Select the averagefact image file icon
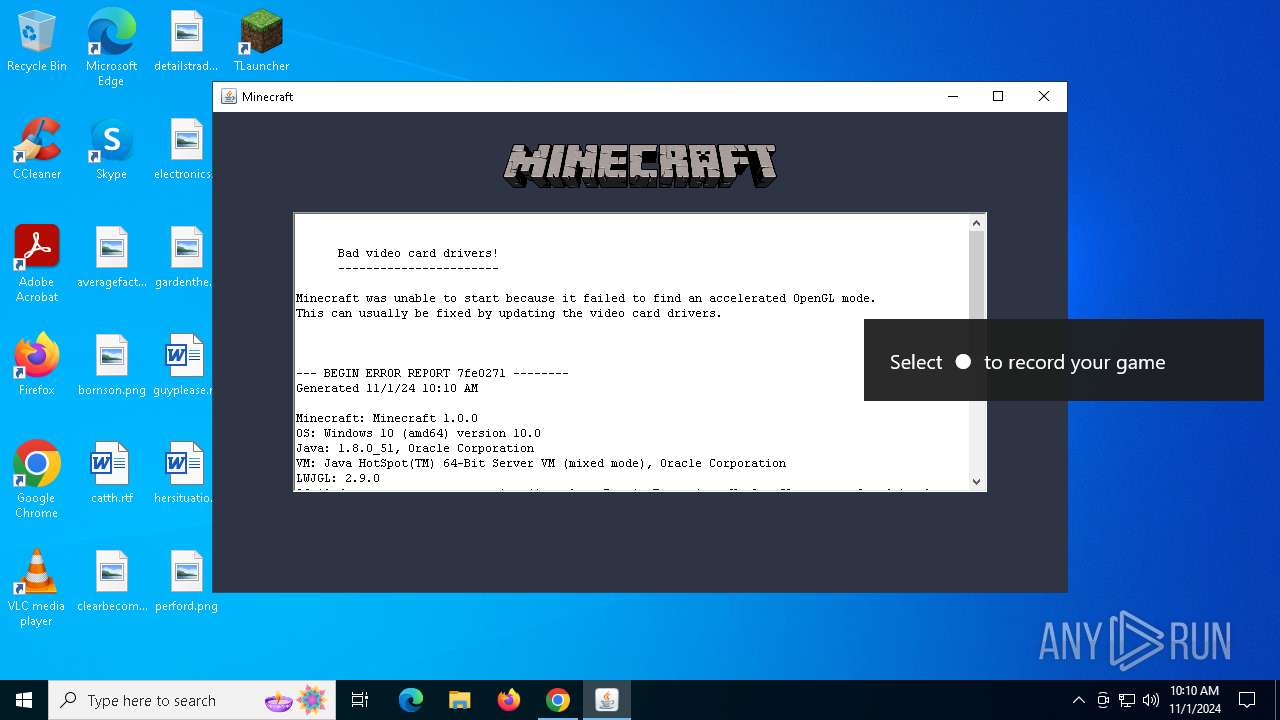This screenshot has height=720, width=1280. tap(111, 258)
